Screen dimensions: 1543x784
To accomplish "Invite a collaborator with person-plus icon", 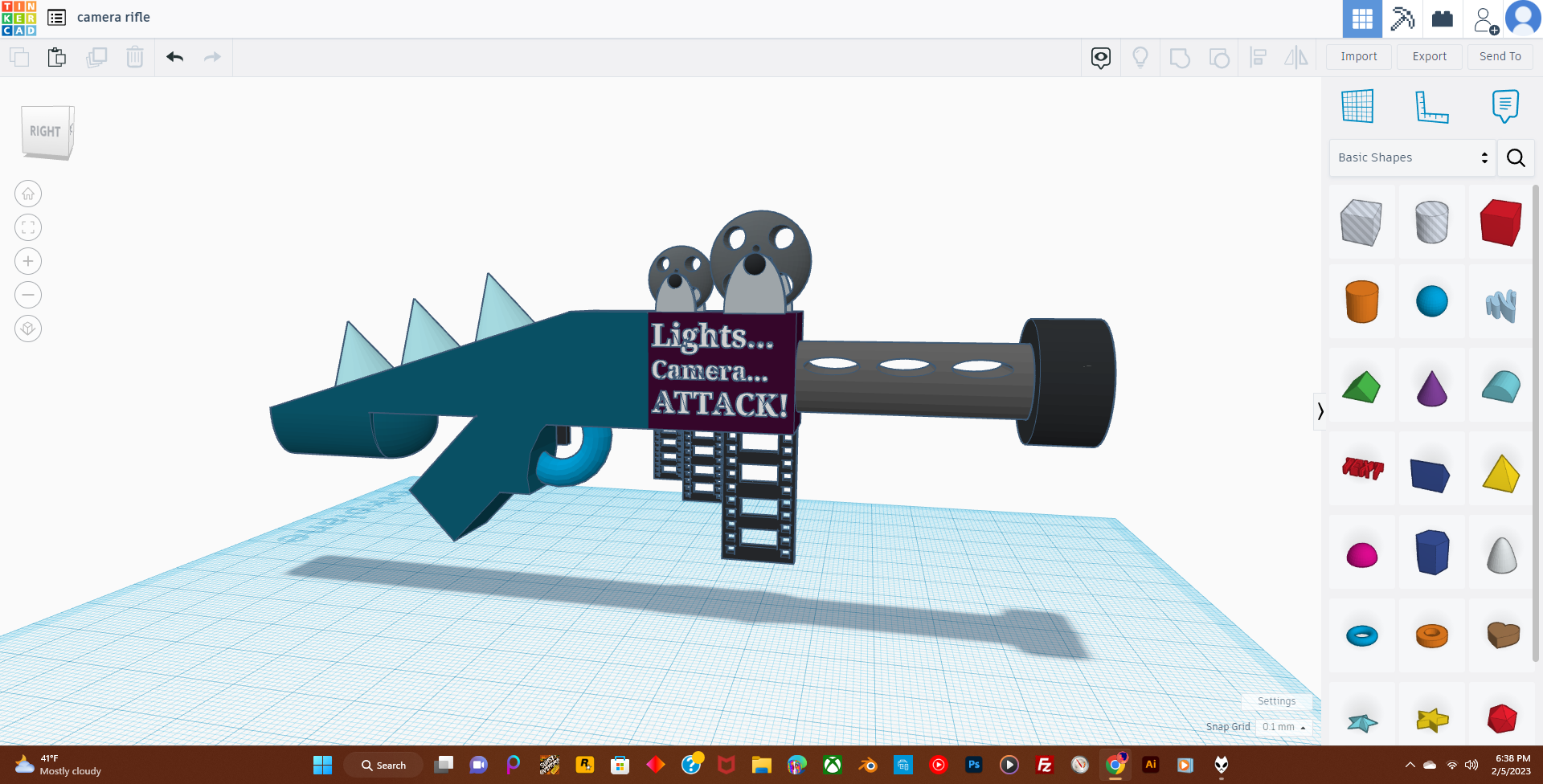I will pyautogui.click(x=1485, y=19).
